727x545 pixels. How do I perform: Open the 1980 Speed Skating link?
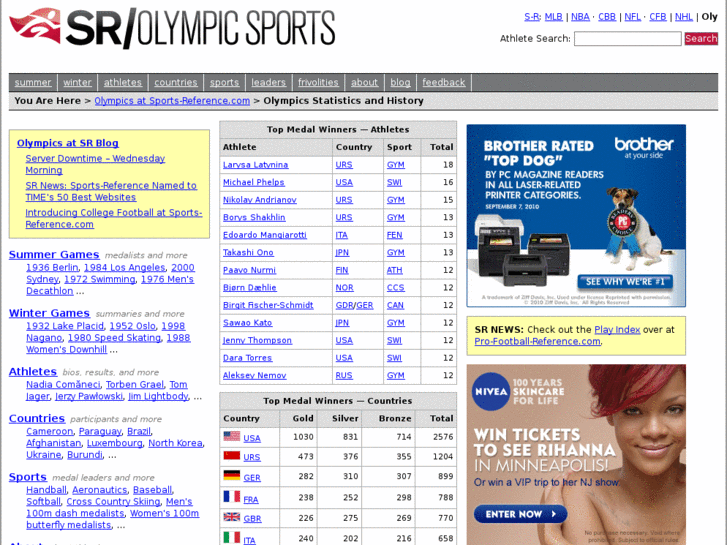114,338
